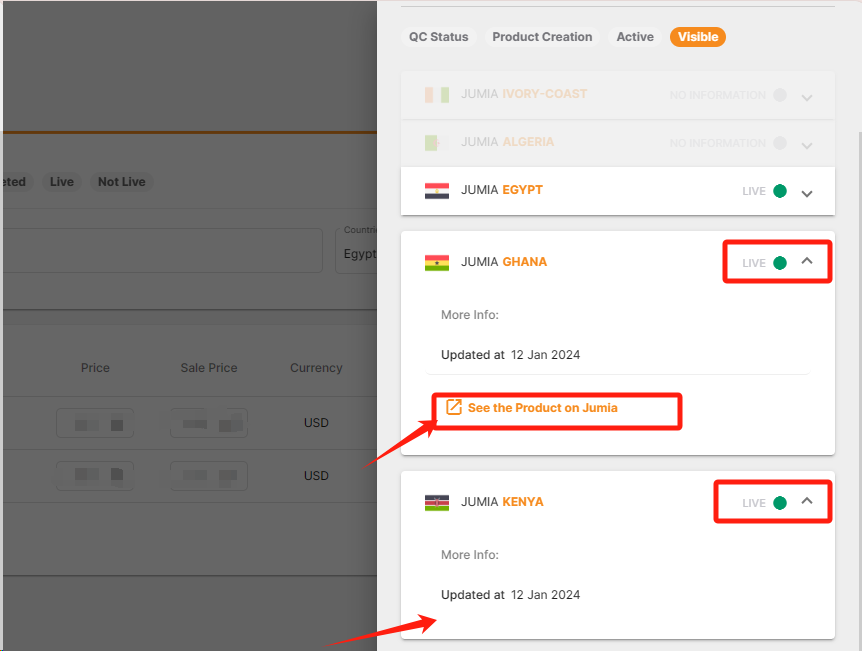Select the Visible filter chip
The height and width of the screenshot is (651, 862).
(x=697, y=37)
